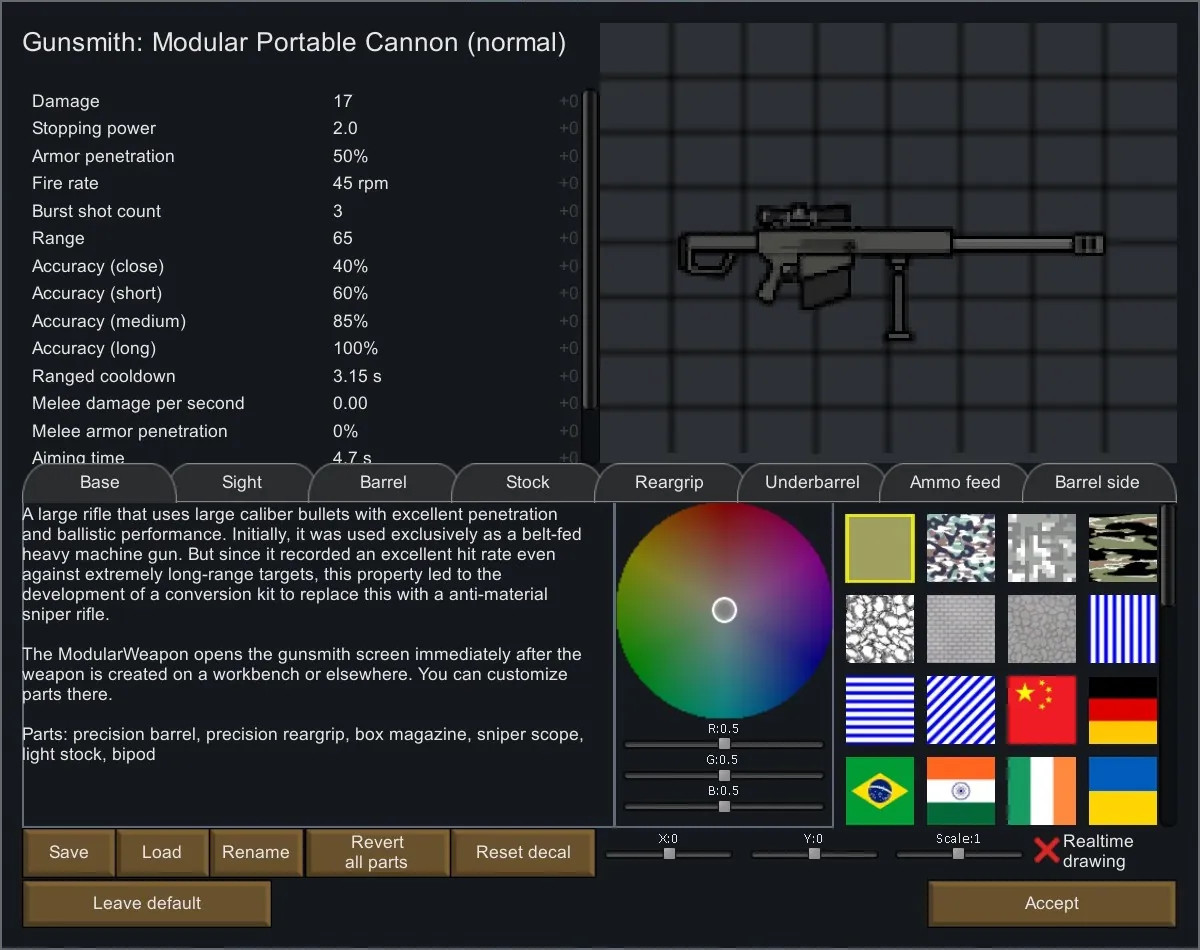This screenshot has height=950, width=1200.
Task: Select the India flag decal
Action: pos(961,791)
